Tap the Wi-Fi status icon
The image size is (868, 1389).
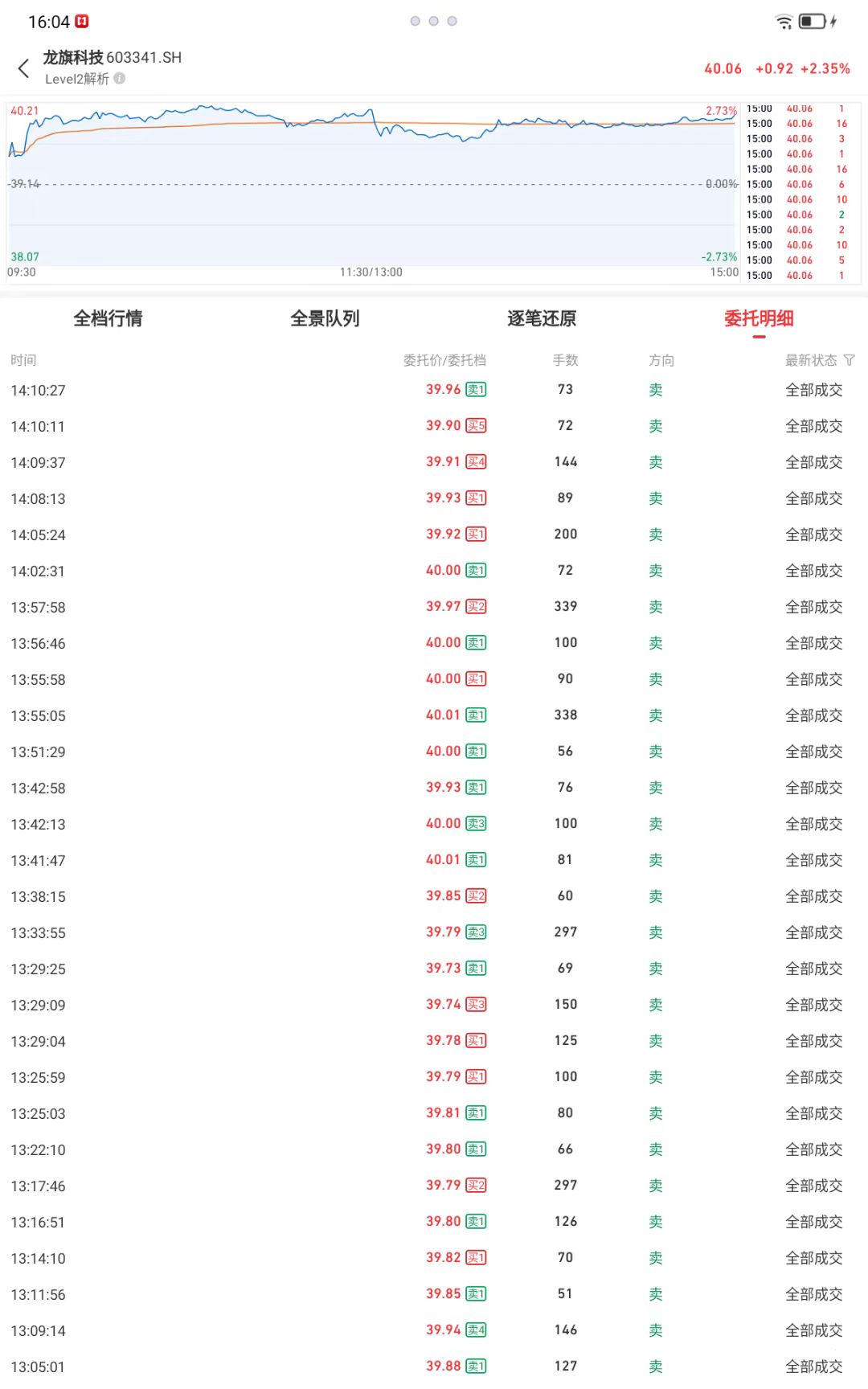click(x=784, y=22)
